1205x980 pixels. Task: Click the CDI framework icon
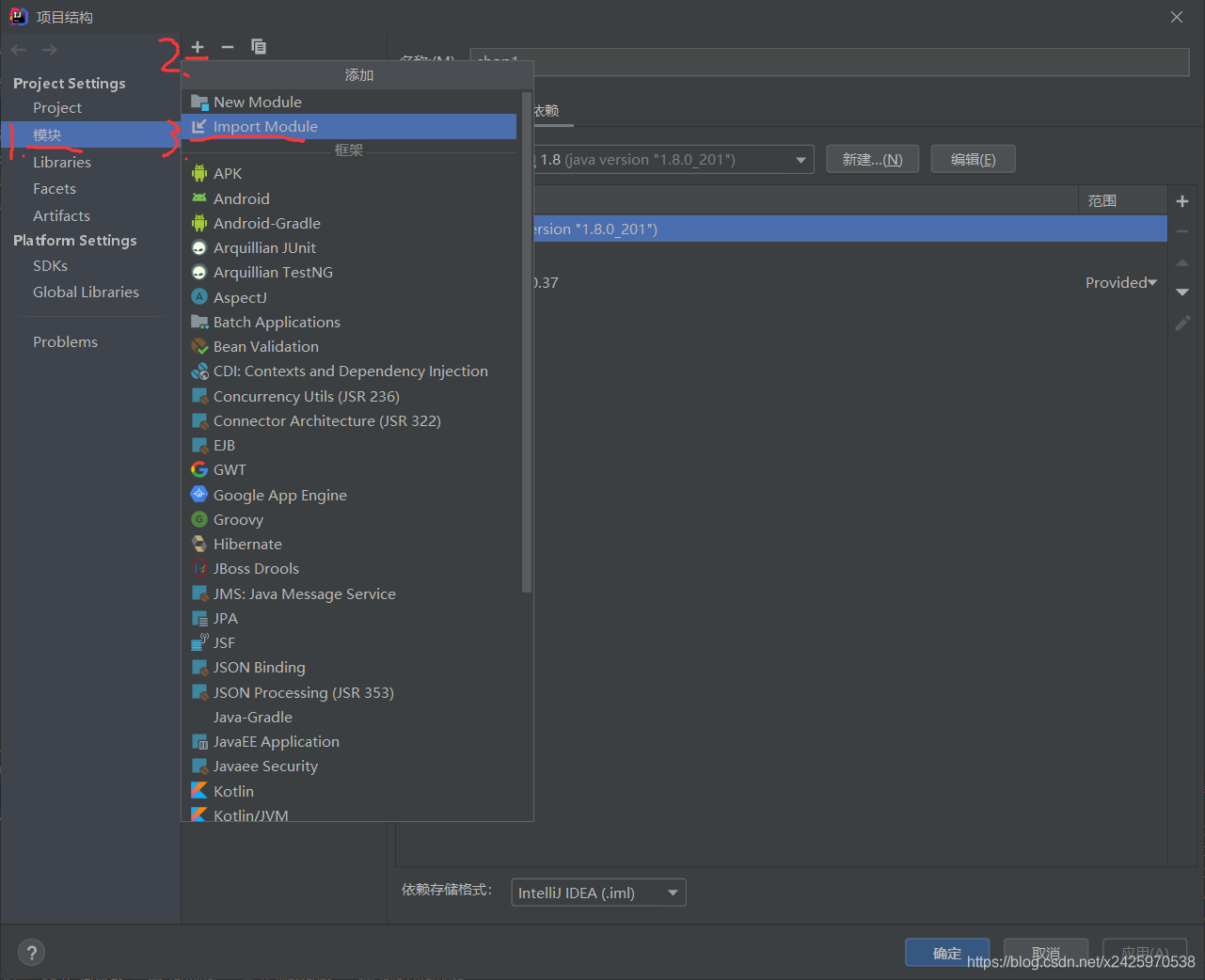(199, 371)
